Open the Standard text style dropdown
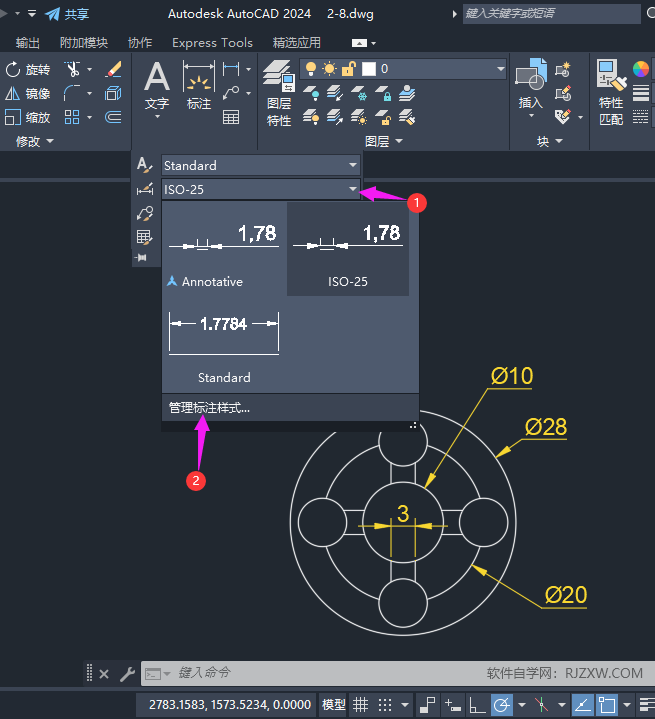Image resolution: width=655 pixels, height=719 pixels. pos(352,166)
